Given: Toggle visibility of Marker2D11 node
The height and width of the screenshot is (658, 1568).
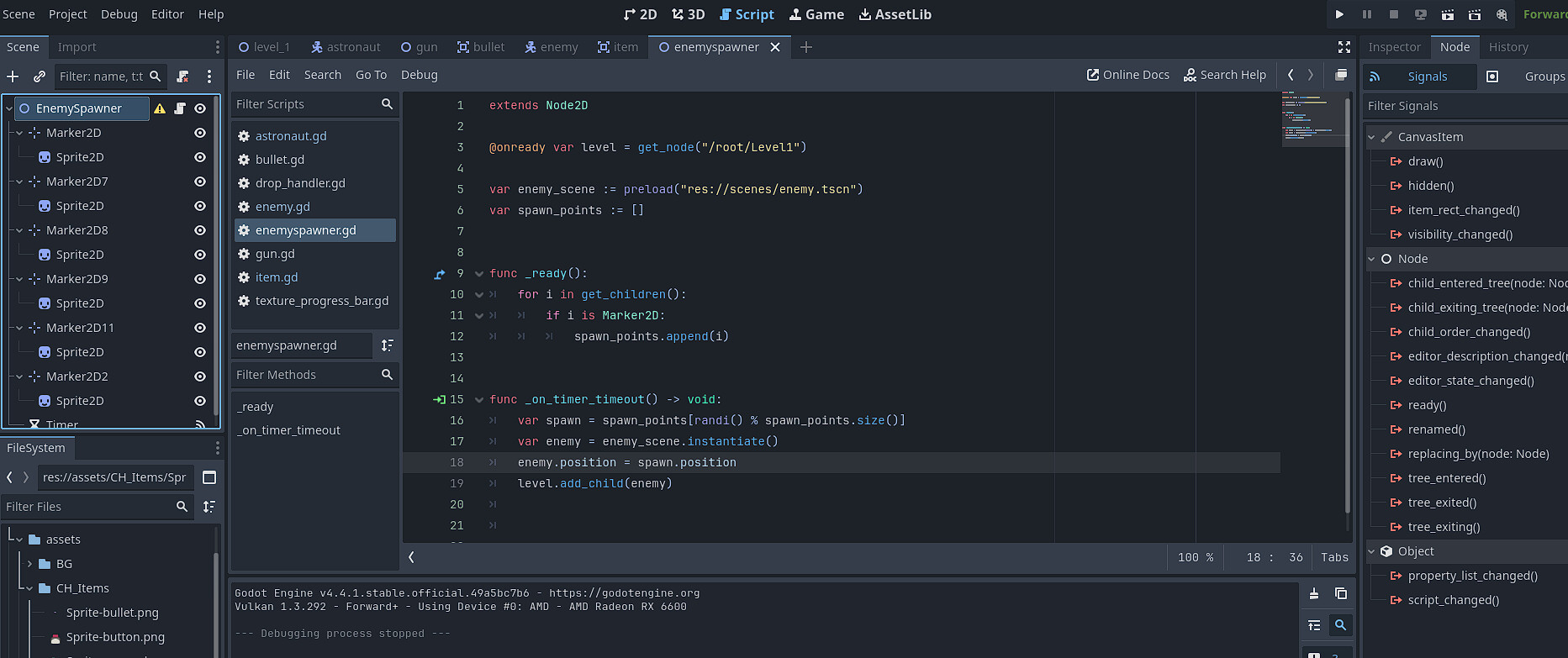Looking at the screenshot, I should [200, 328].
